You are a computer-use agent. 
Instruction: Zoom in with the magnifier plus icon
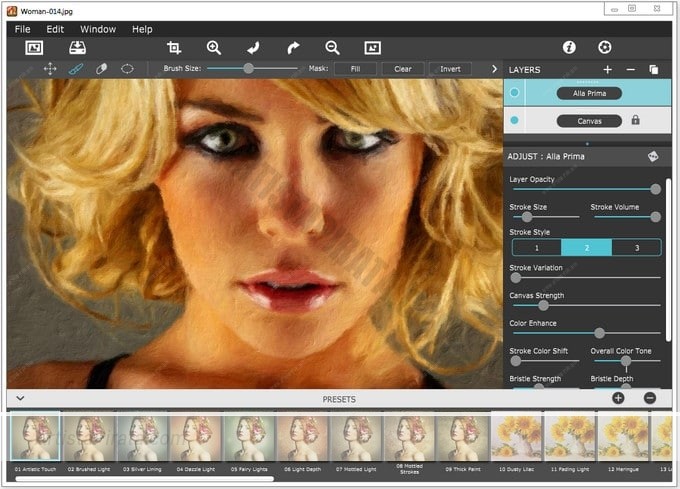click(213, 48)
